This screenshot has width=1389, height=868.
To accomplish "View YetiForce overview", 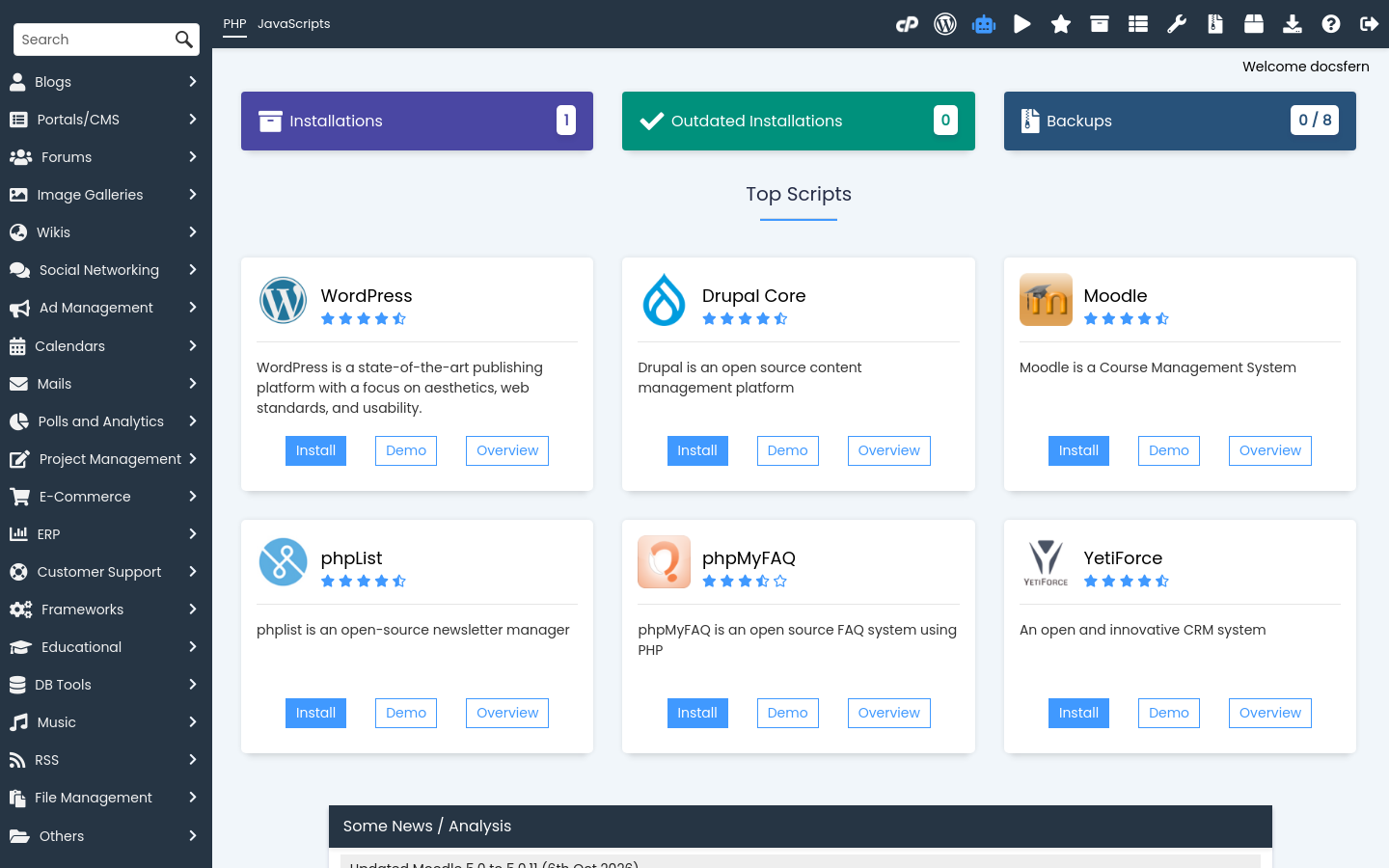I will (x=1269, y=713).
